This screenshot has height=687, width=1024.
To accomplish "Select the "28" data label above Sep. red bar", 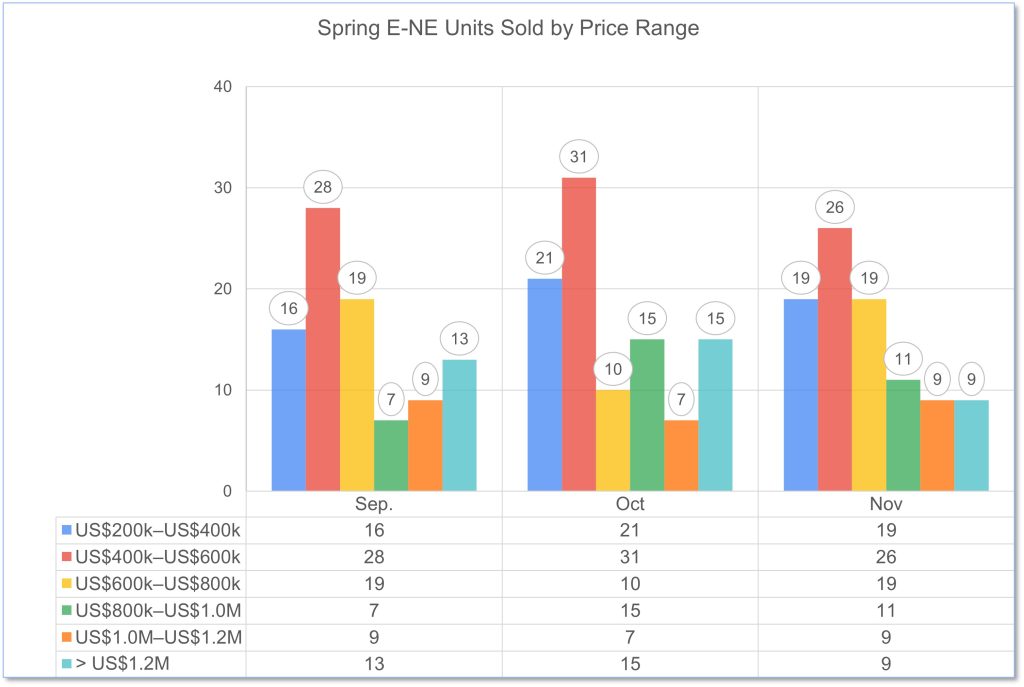I will click(x=323, y=187).
